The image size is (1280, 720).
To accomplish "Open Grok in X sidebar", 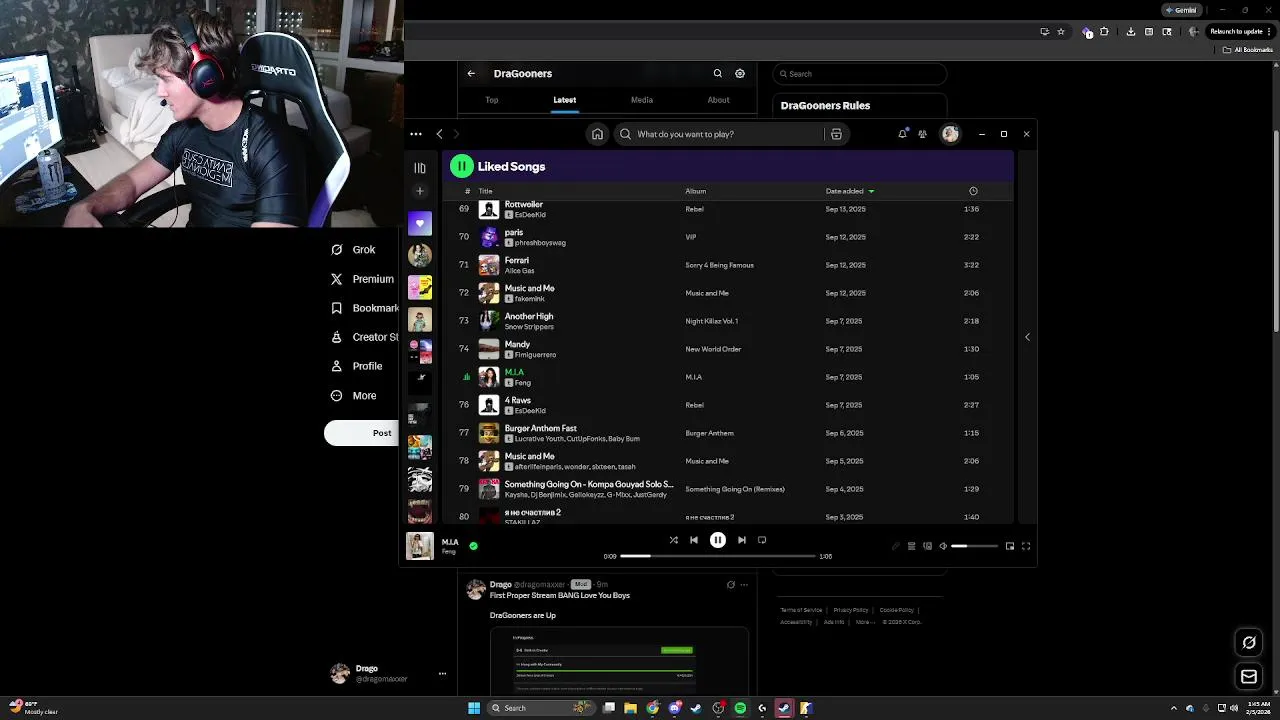I will click(x=353, y=250).
